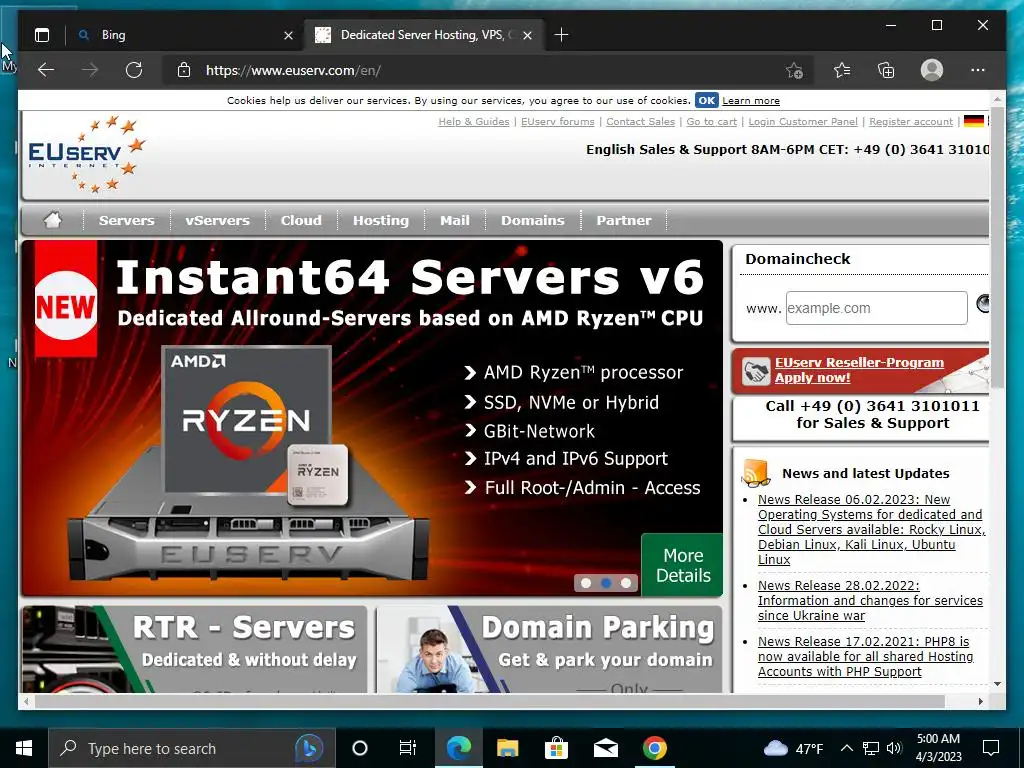
Task: Click the Domaincheck search button
Action: 982,303
